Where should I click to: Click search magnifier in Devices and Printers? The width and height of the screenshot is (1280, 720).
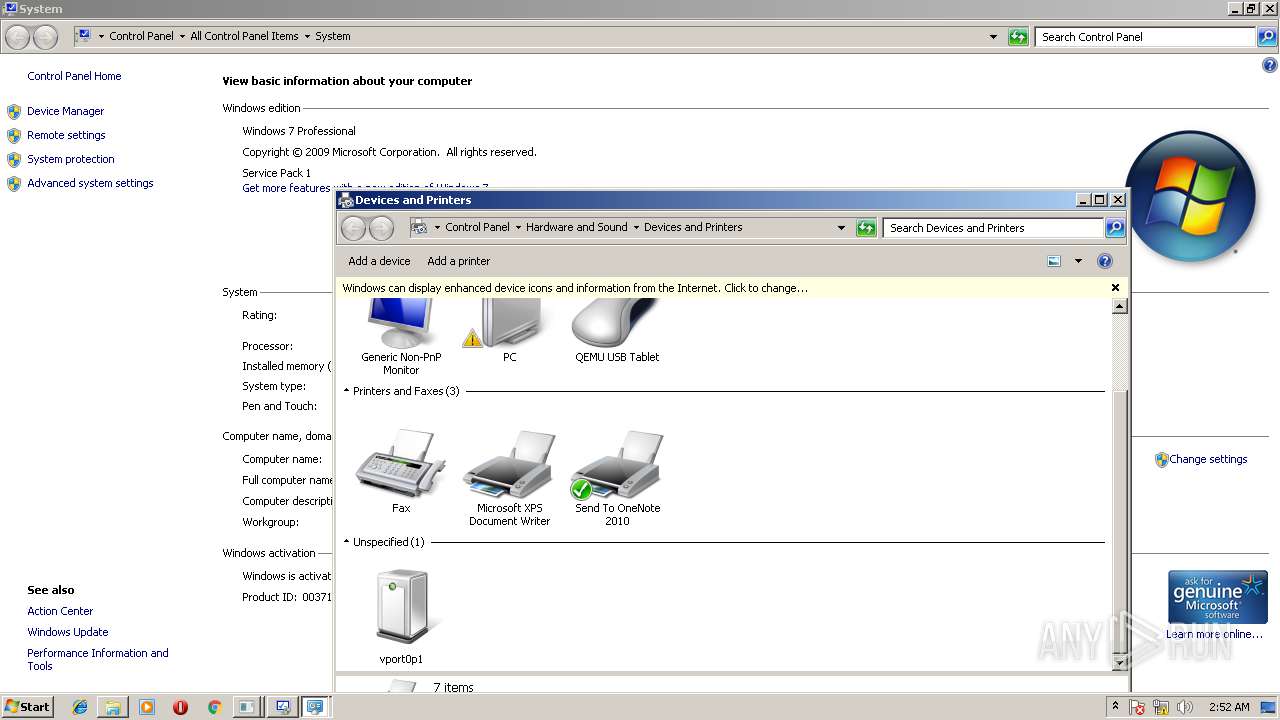coord(1115,228)
